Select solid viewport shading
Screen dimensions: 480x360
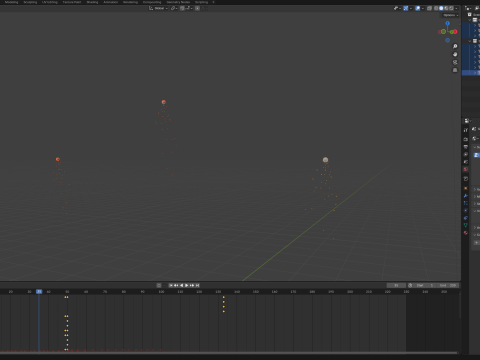click(441, 8)
